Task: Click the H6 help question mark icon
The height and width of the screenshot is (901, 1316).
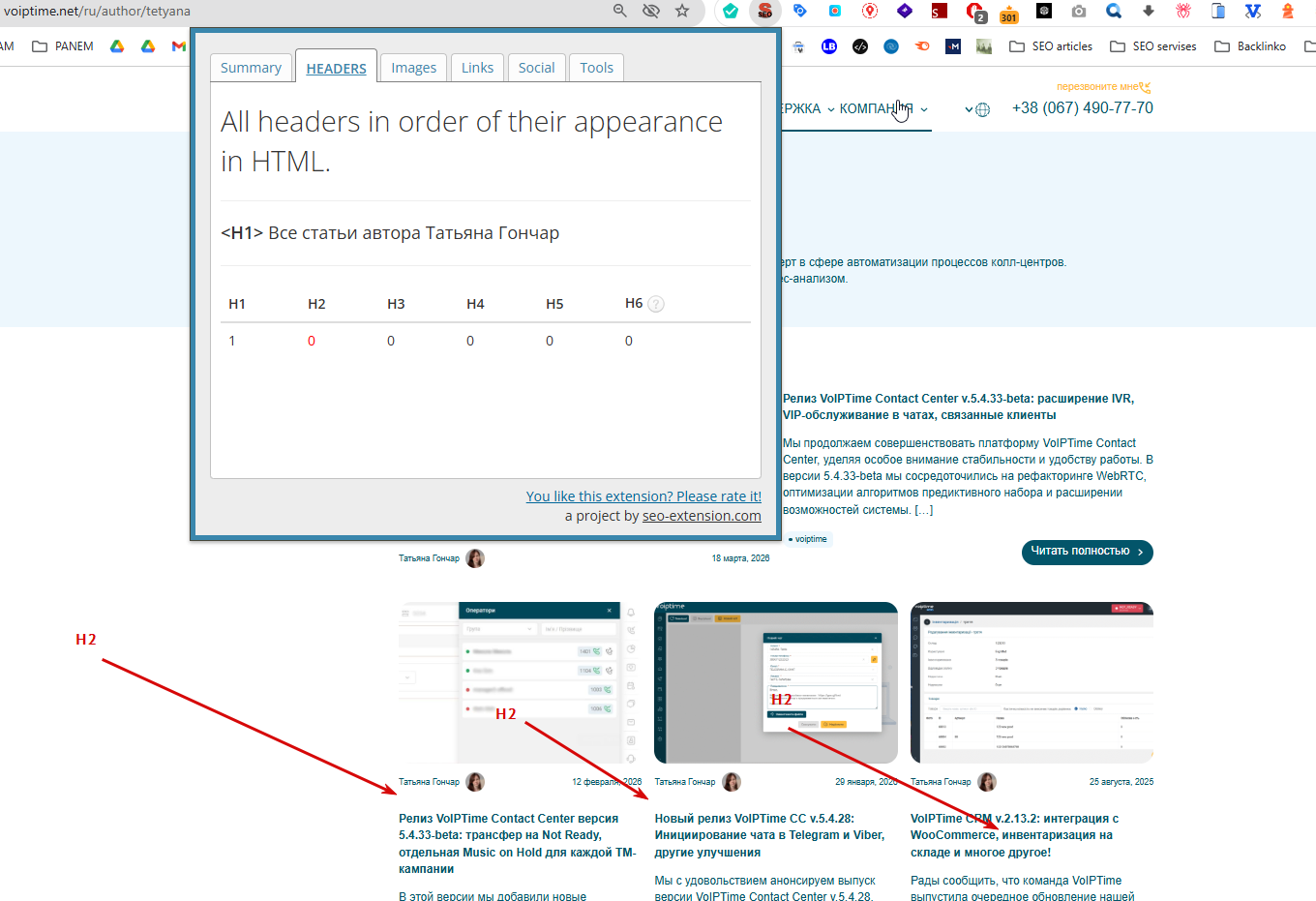Action: pyautogui.click(x=656, y=304)
